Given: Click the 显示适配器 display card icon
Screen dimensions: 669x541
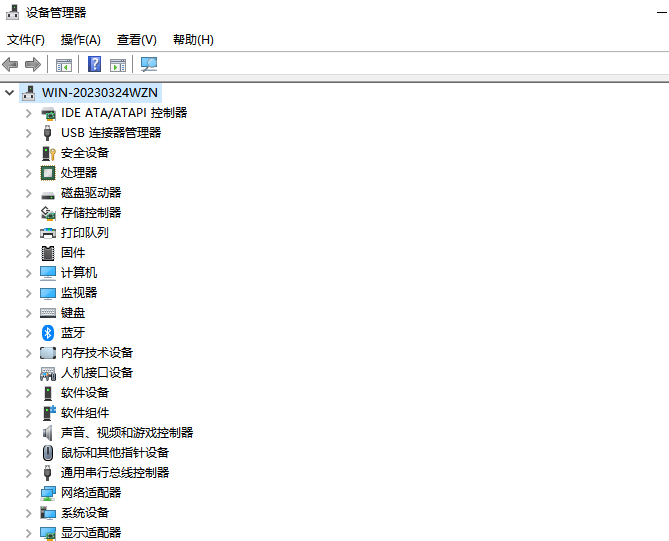Looking at the screenshot, I should point(48,533).
